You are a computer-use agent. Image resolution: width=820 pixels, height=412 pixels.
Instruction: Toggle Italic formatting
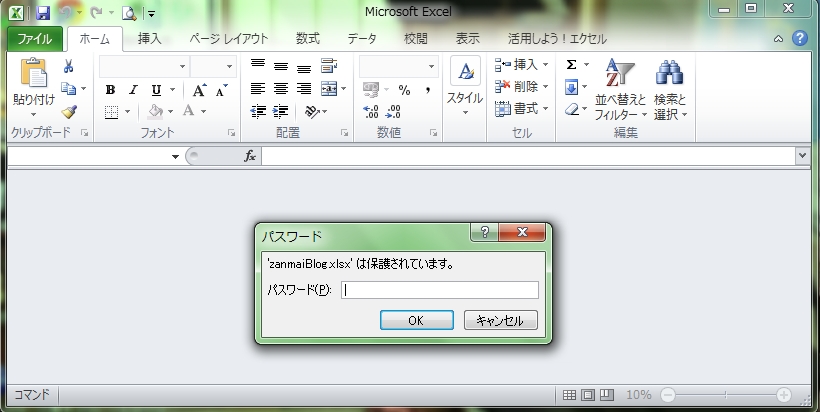click(133, 90)
